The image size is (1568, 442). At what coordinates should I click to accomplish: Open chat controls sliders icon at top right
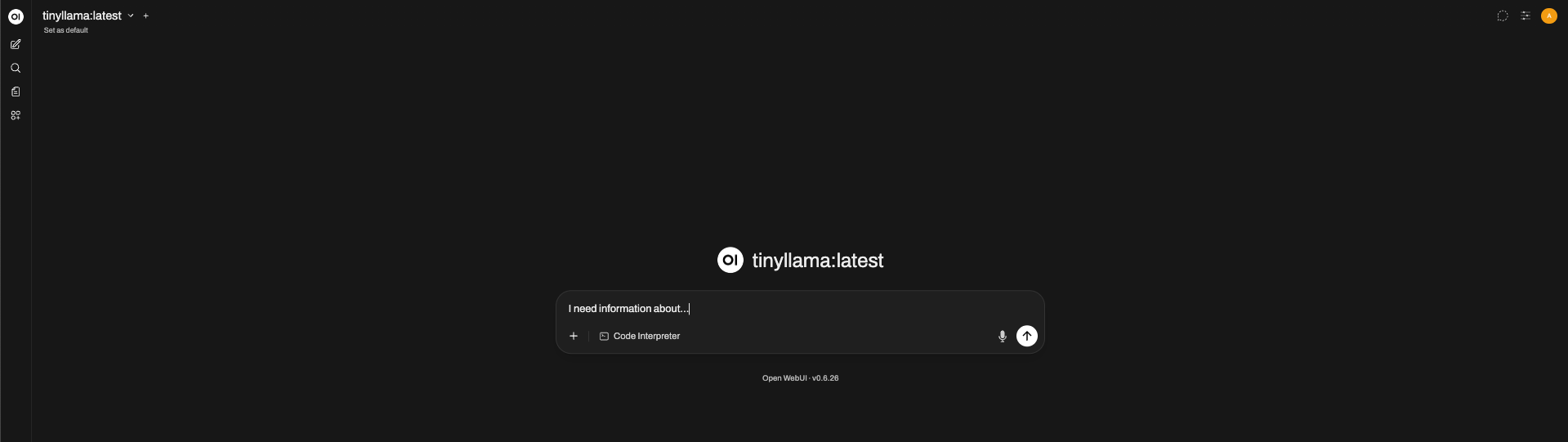click(1525, 16)
